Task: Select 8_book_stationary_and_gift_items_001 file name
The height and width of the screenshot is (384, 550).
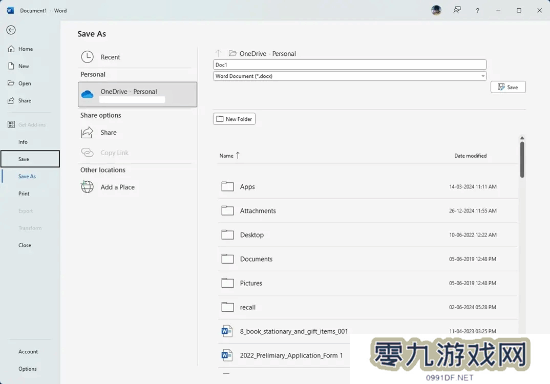Action: pyautogui.click(x=294, y=331)
